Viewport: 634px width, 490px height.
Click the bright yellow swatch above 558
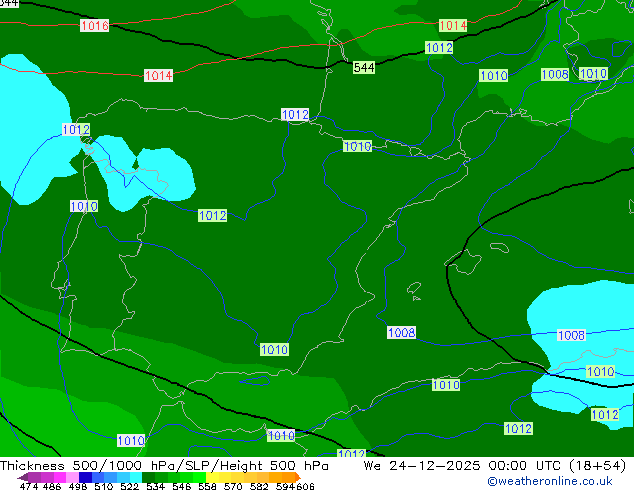pos(212,477)
